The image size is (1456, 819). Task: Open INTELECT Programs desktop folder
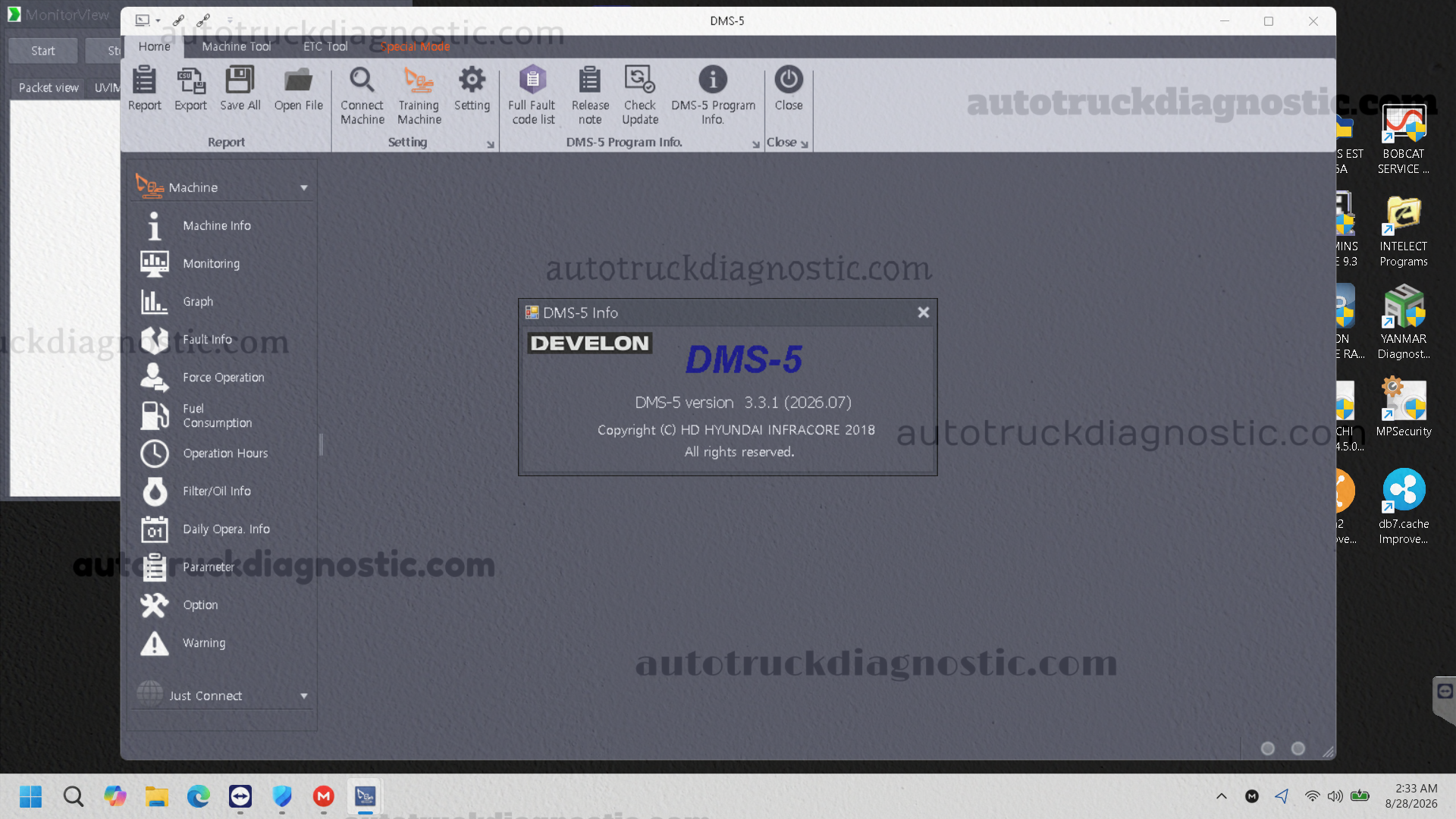coord(1404,233)
